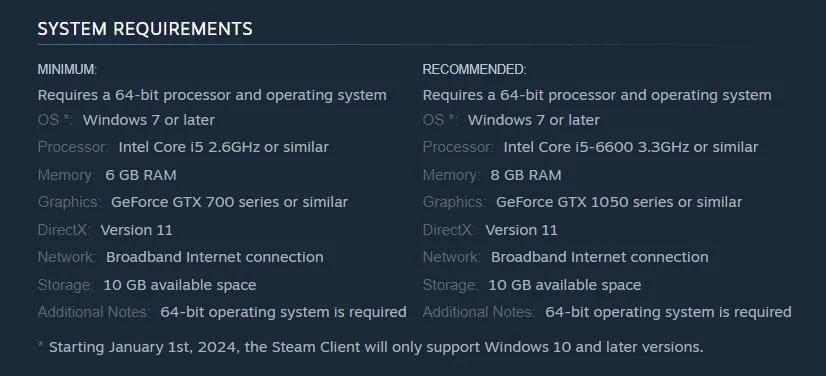
Task: Click recommended DirectX 'Version 11' value
Action: (522, 230)
